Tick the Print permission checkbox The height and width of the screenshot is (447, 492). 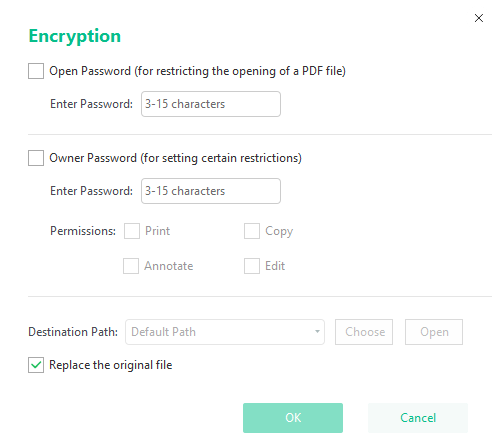132,231
